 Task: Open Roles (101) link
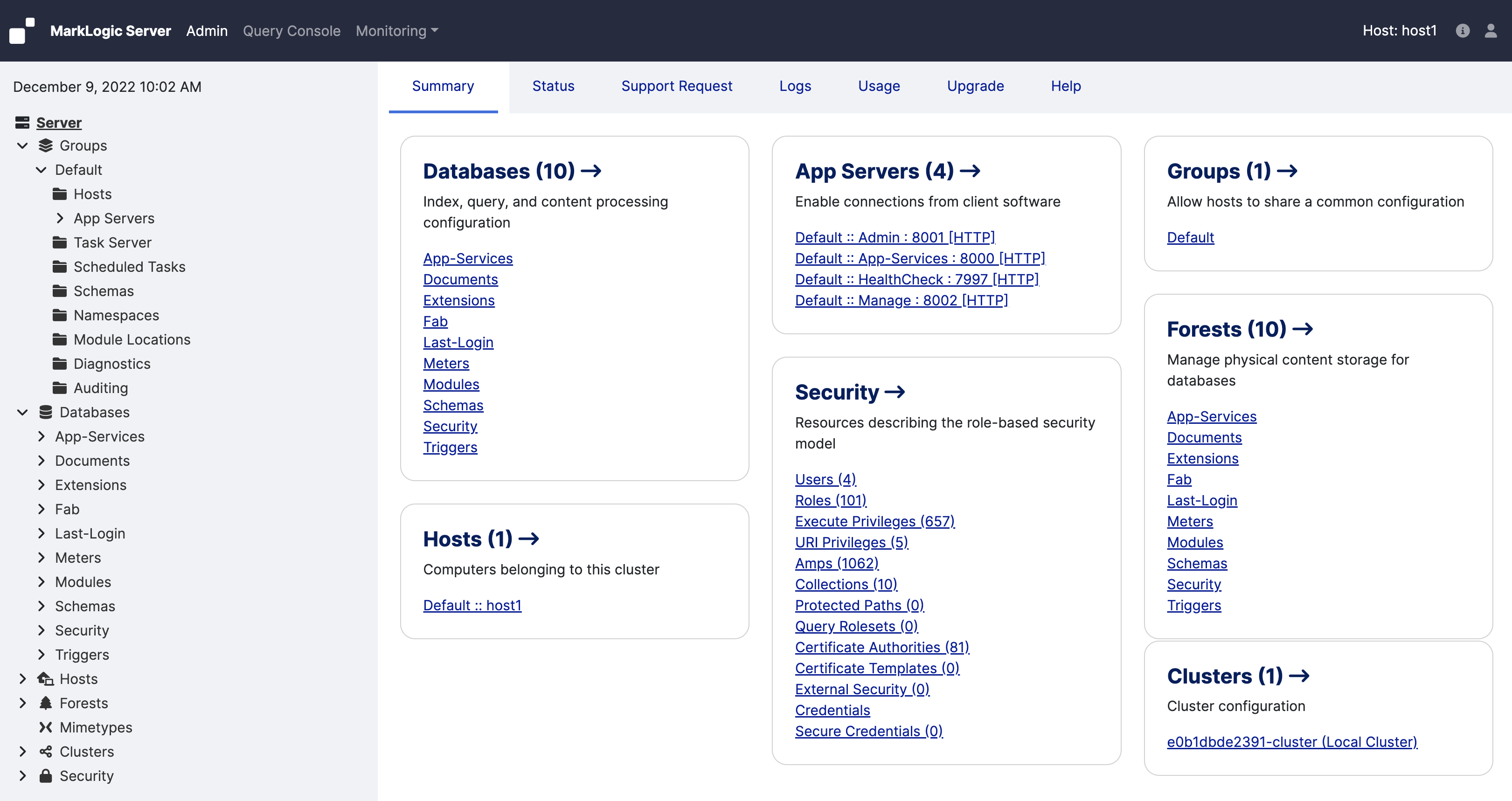pyautogui.click(x=831, y=500)
